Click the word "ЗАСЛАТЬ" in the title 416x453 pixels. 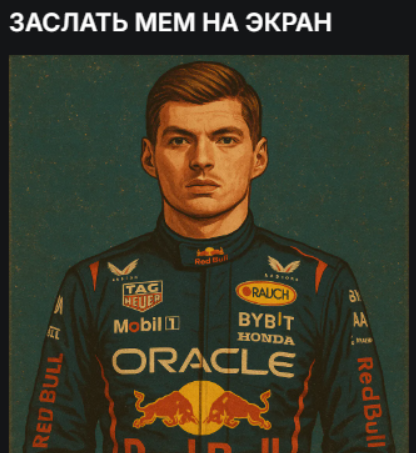click(68, 22)
